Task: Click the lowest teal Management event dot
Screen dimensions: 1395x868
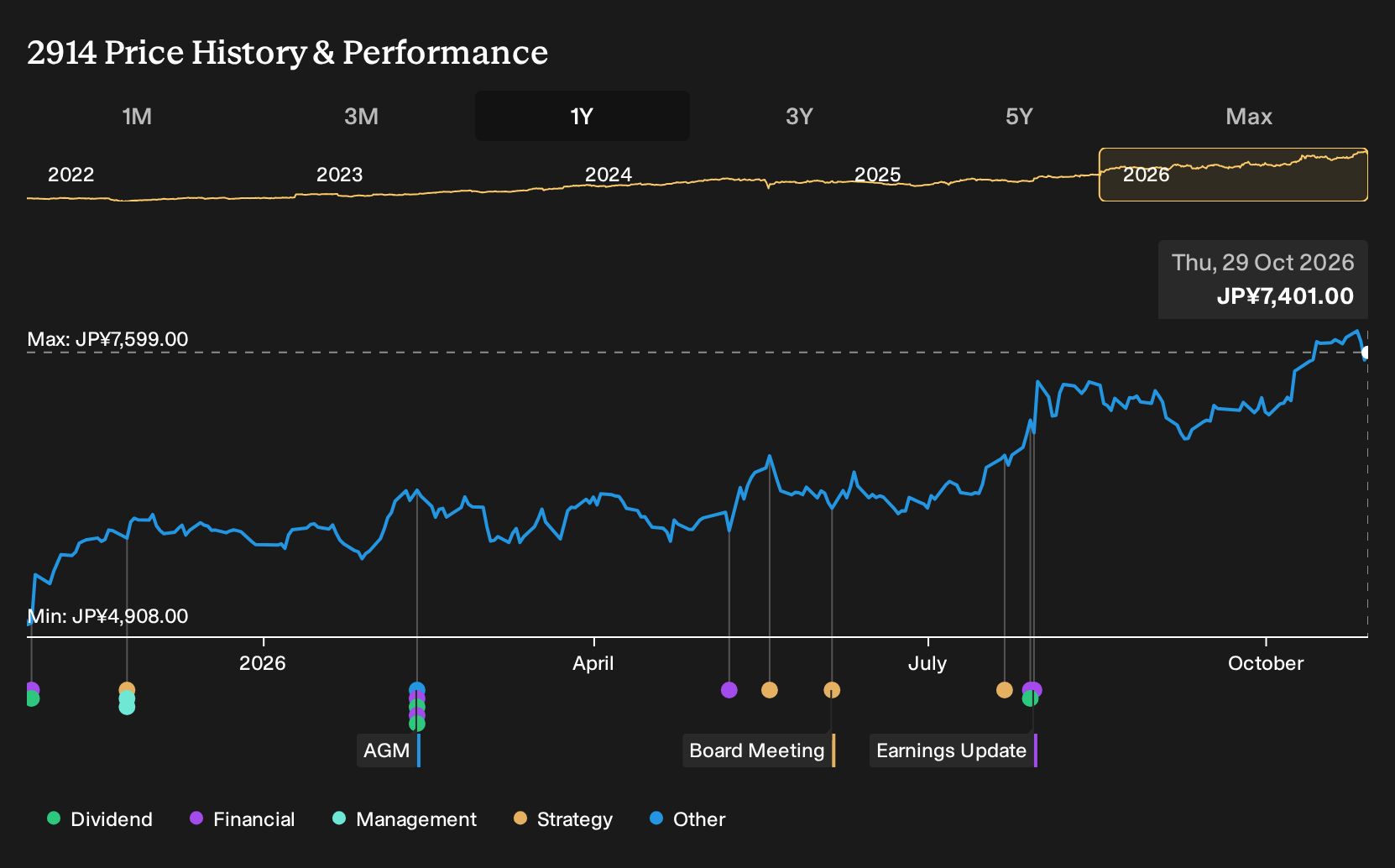Action: 127,707
